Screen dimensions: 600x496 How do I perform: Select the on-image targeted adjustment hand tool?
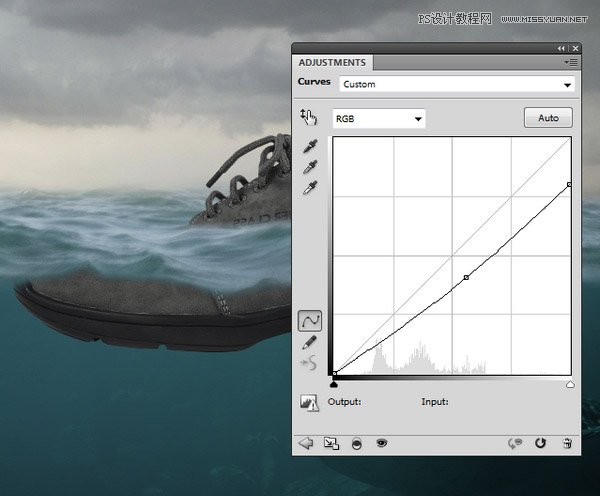(x=308, y=118)
